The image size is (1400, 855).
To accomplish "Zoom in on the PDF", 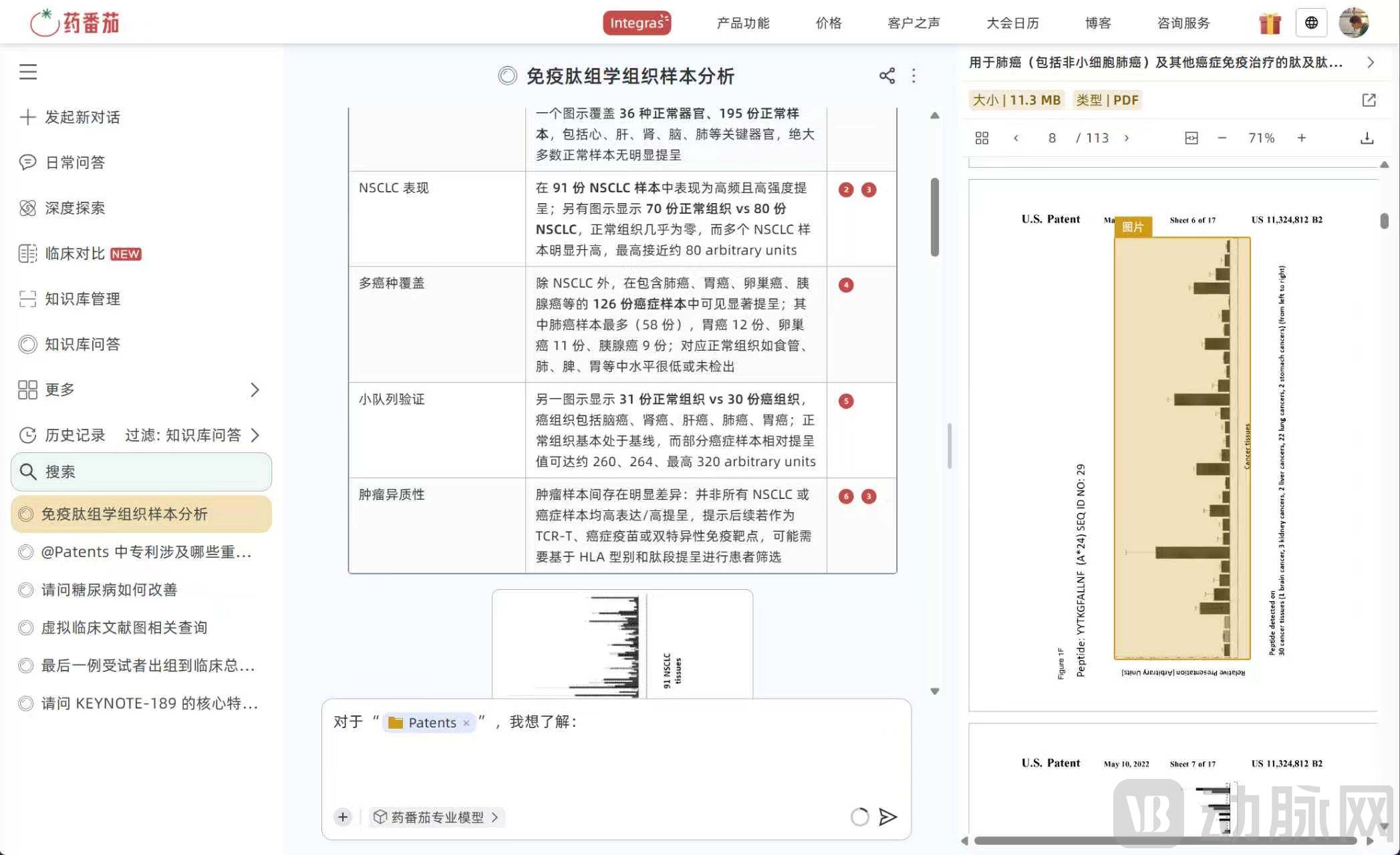I will coord(1302,138).
